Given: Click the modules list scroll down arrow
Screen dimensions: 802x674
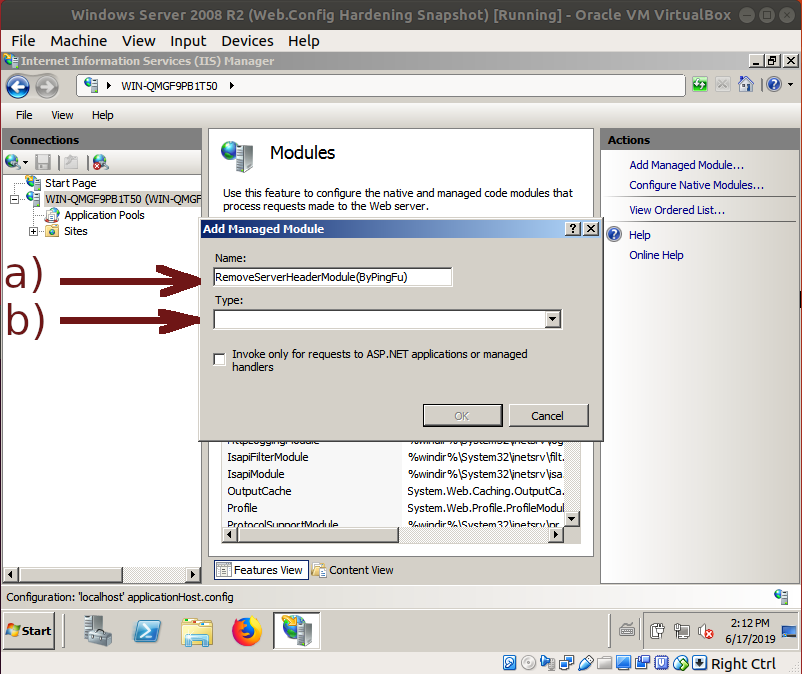Looking at the screenshot, I should [572, 519].
